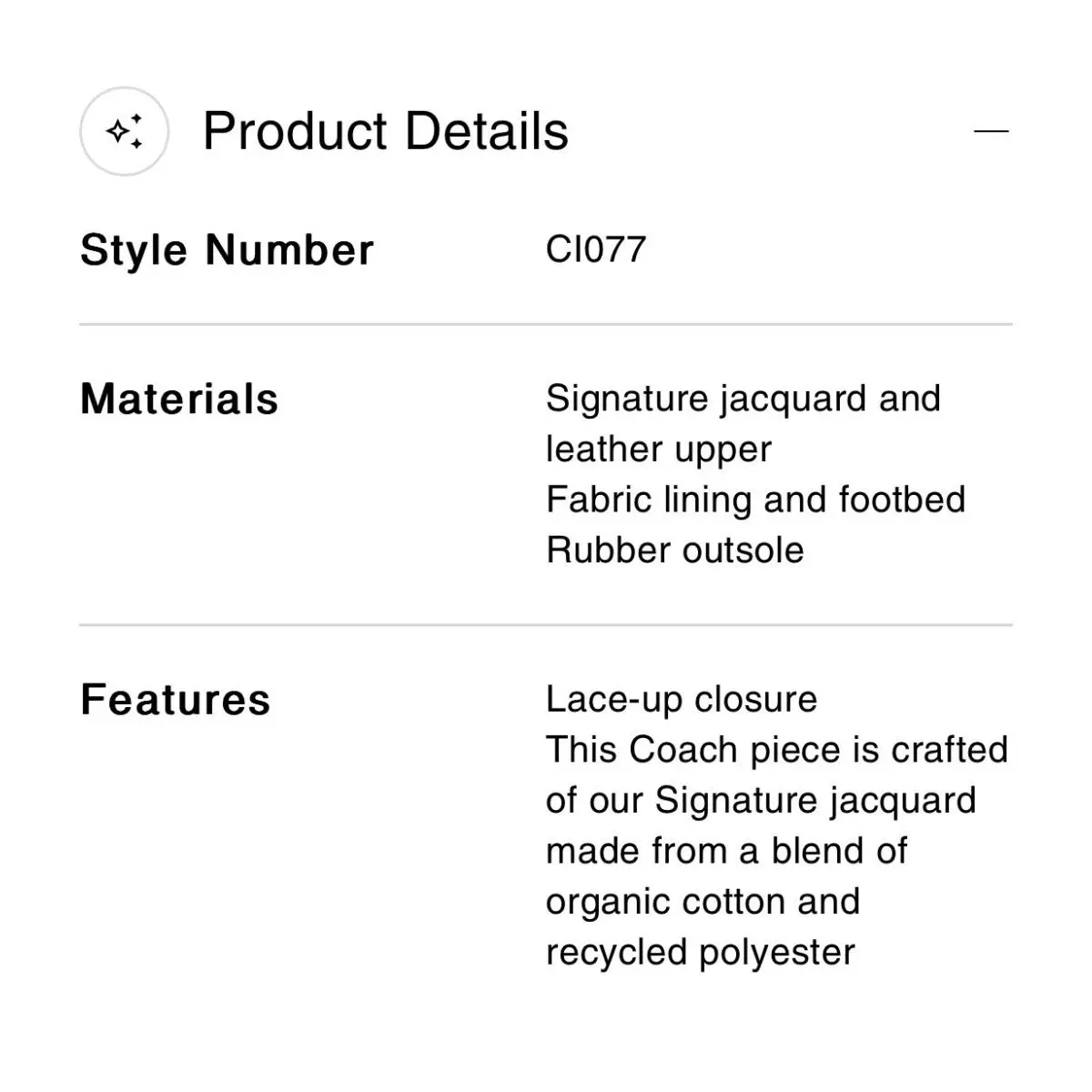Click the This Coach piece is crafted line
1092x1092 pixels.
[x=777, y=750]
